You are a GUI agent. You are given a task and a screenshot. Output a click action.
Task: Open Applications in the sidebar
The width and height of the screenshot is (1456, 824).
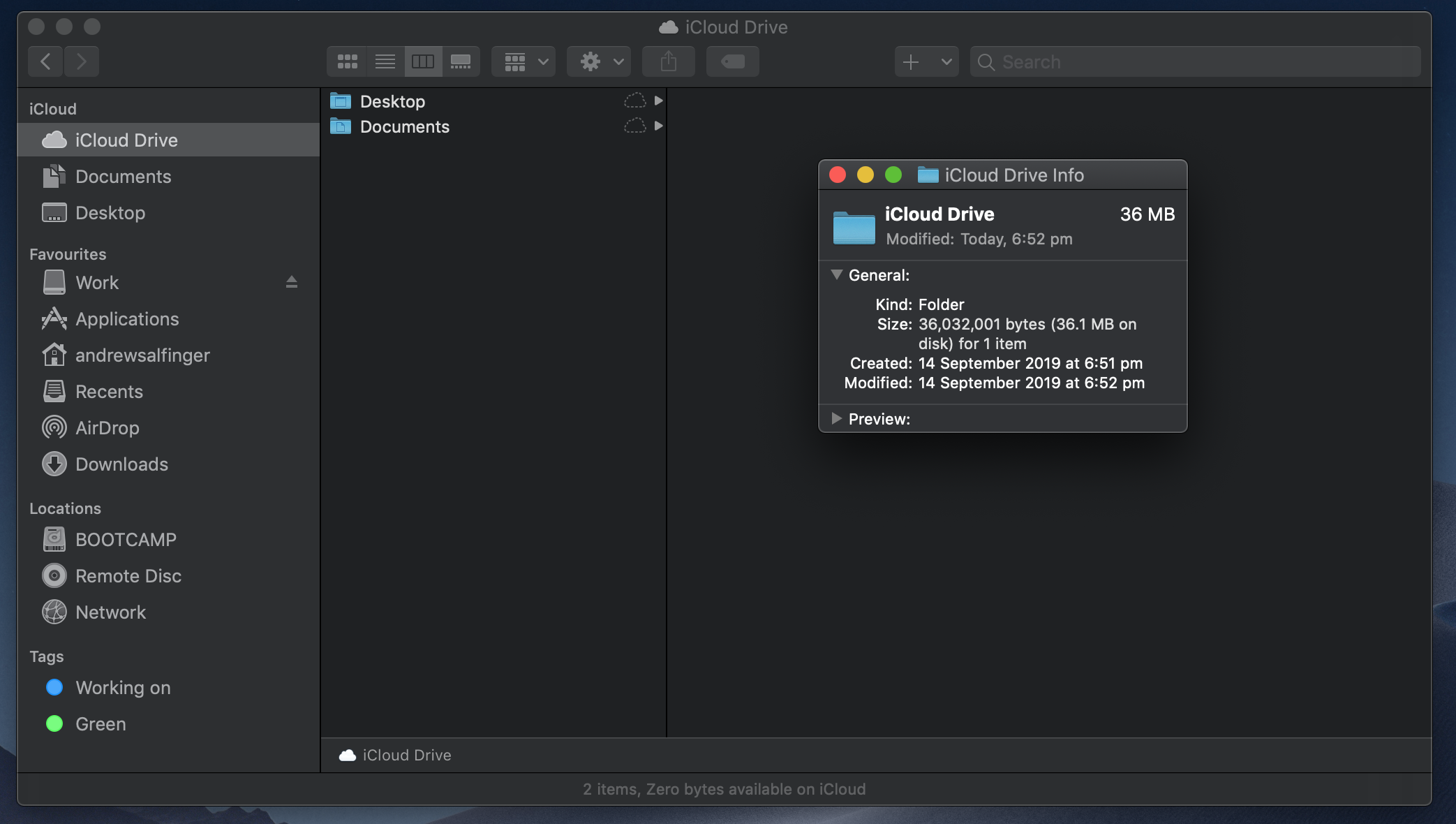coord(168,318)
